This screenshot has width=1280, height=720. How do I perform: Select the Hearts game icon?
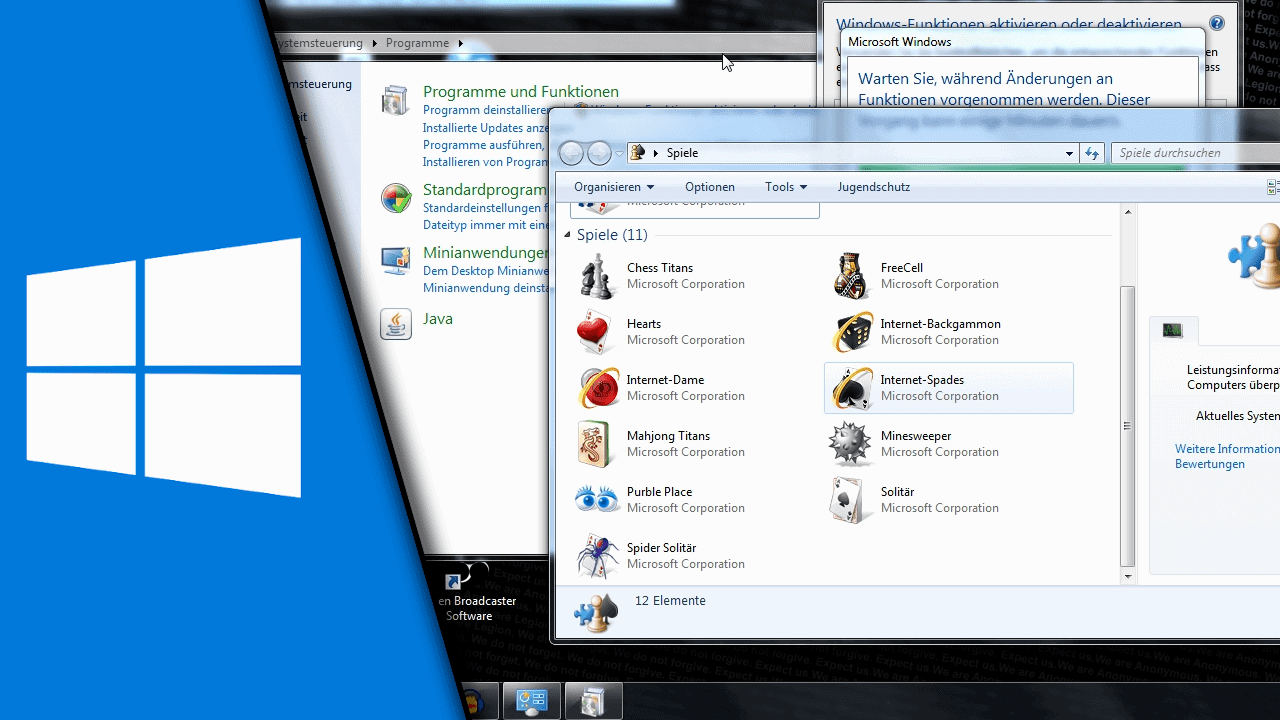(x=597, y=332)
